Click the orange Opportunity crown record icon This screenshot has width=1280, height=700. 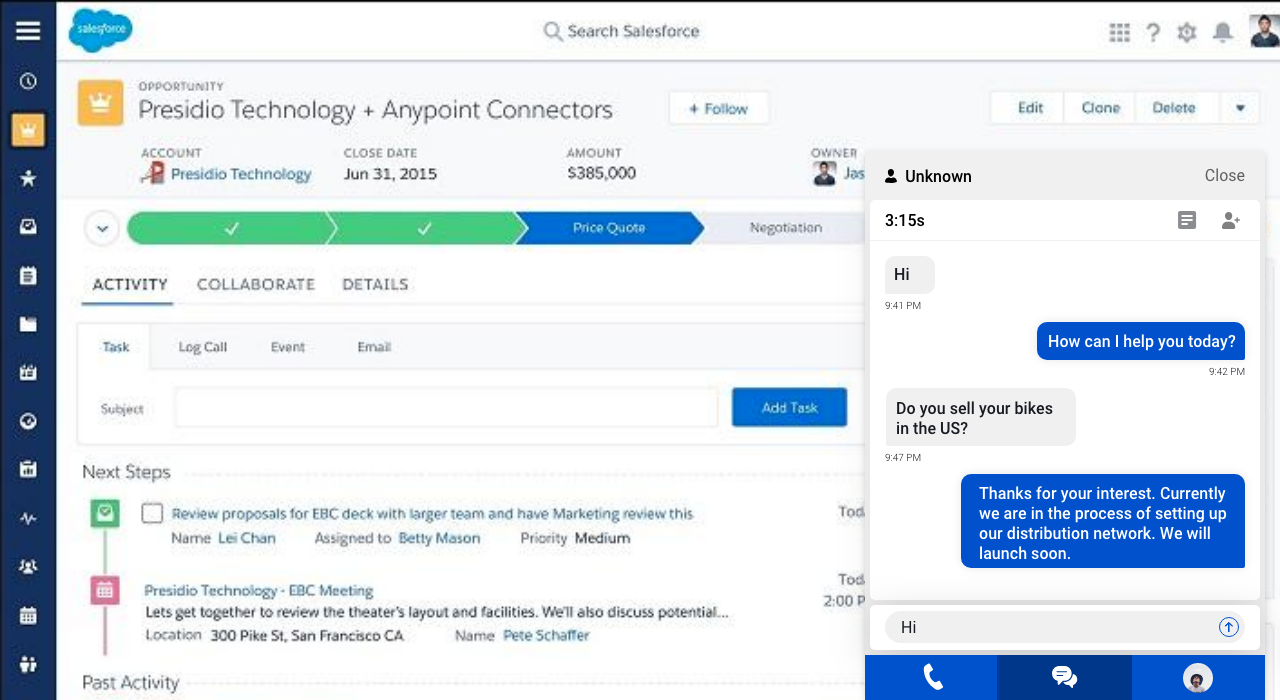click(x=100, y=103)
